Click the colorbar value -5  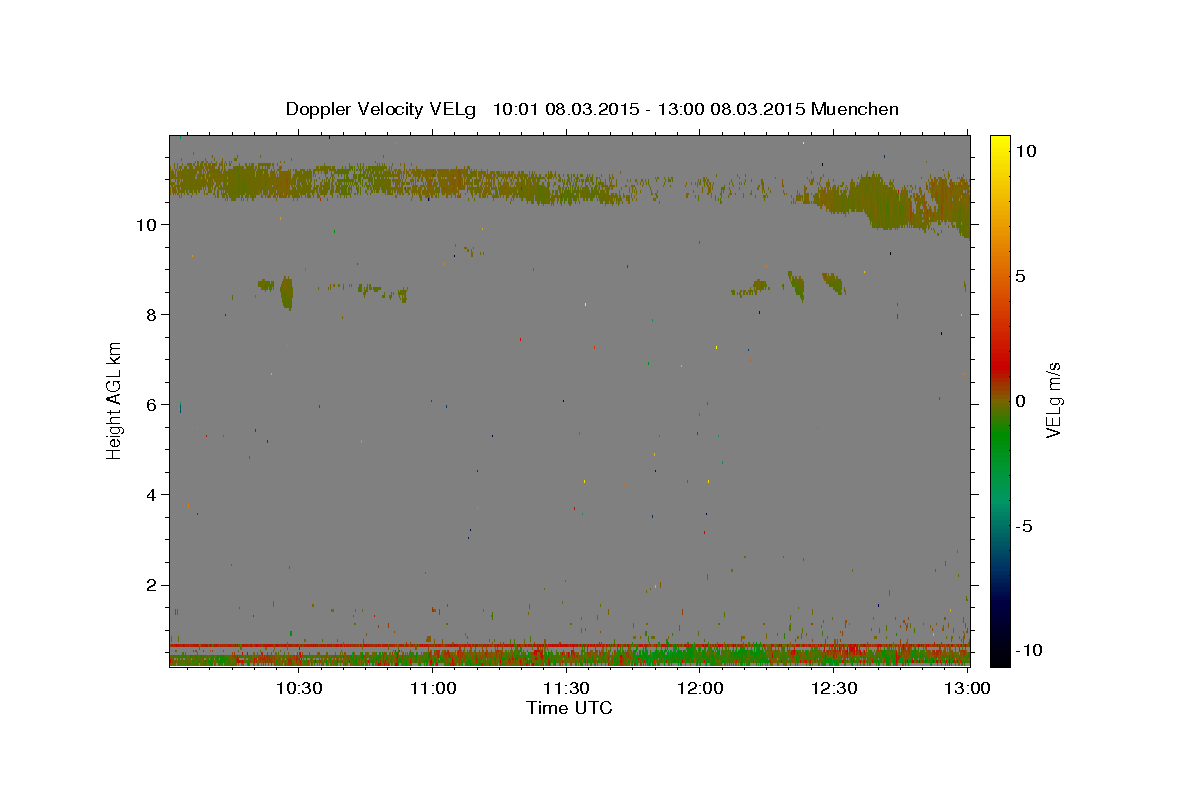[1024, 526]
